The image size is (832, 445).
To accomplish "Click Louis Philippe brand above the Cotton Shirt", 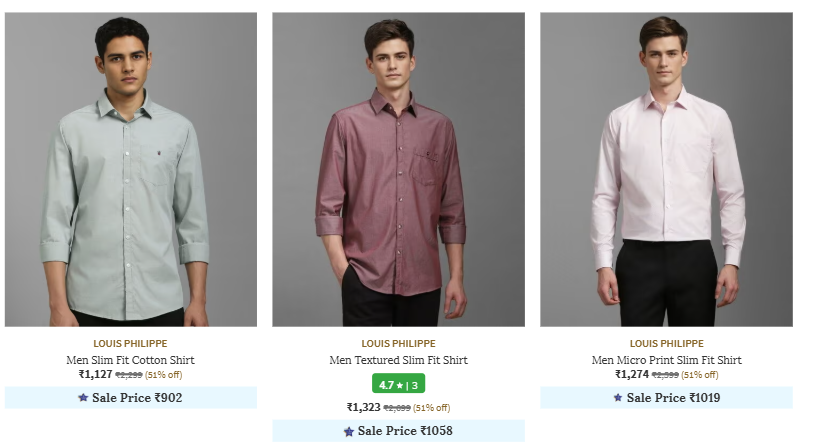I will [x=130, y=343].
